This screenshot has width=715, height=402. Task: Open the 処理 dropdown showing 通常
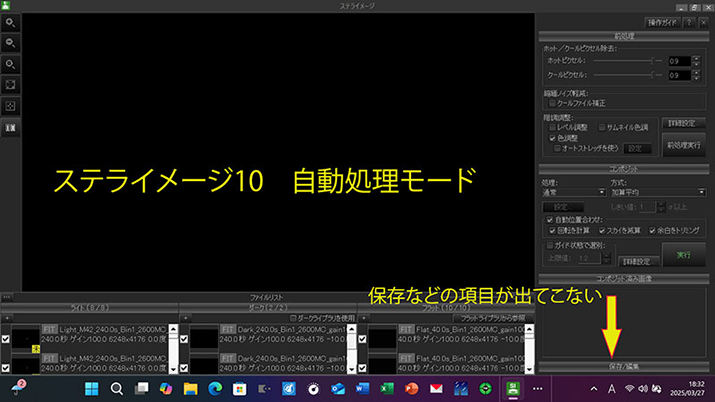click(574, 193)
